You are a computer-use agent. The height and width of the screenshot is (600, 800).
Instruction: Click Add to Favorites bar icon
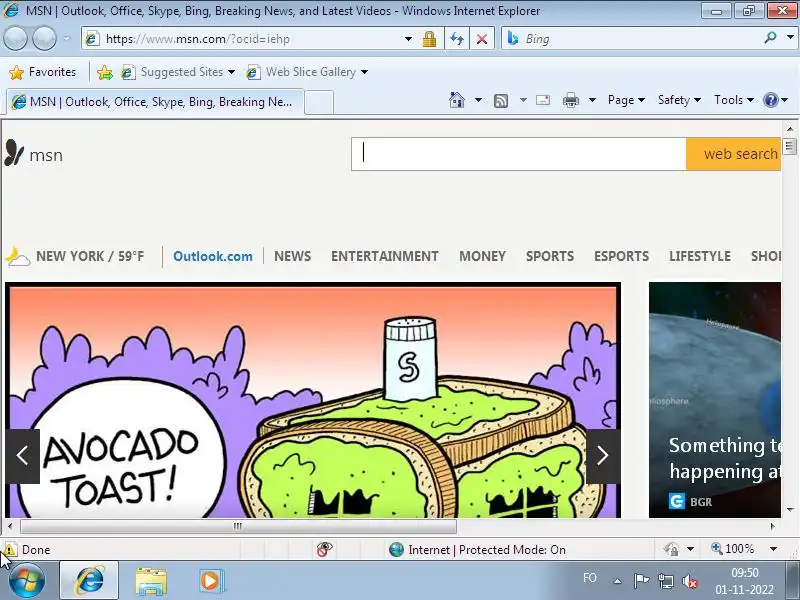(105, 72)
